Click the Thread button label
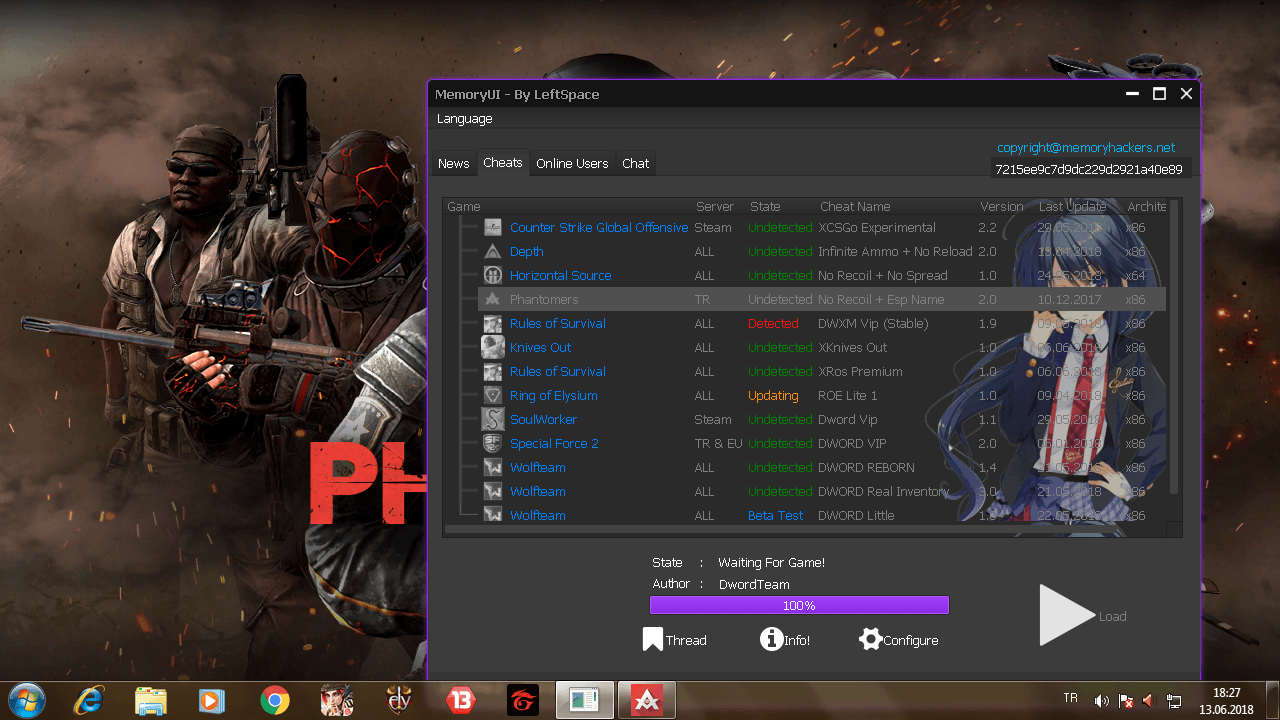 (686, 640)
